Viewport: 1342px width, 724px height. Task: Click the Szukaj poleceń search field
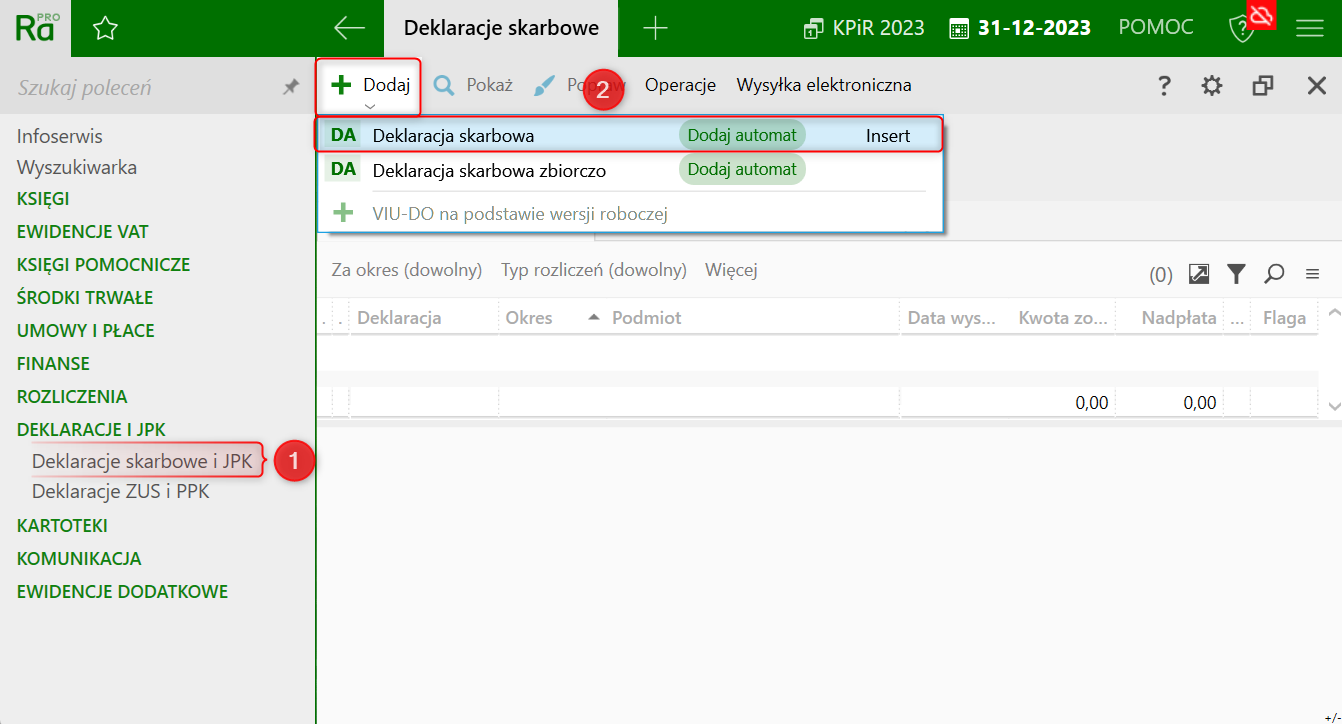coord(140,88)
